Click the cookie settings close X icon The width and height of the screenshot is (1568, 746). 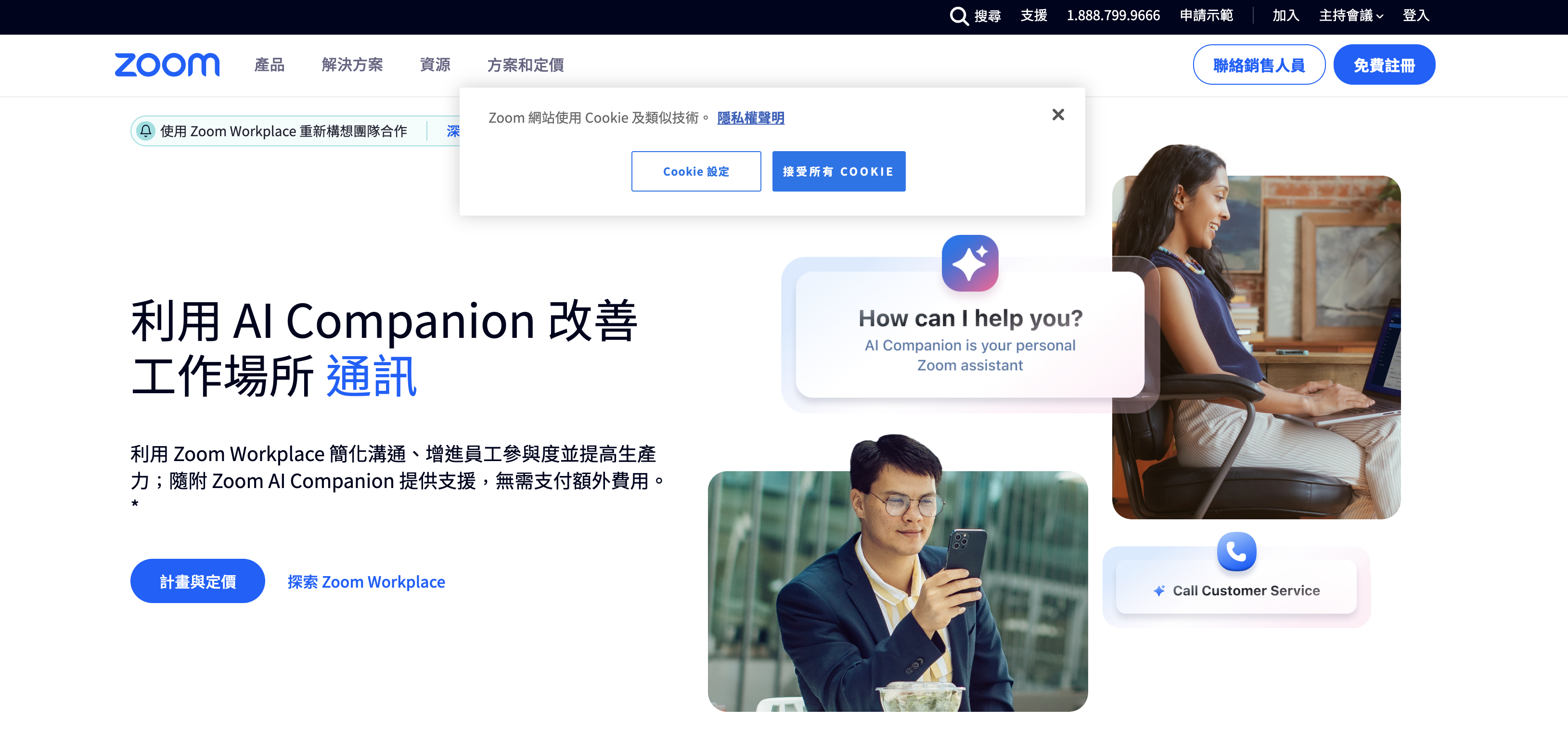pyautogui.click(x=1058, y=114)
